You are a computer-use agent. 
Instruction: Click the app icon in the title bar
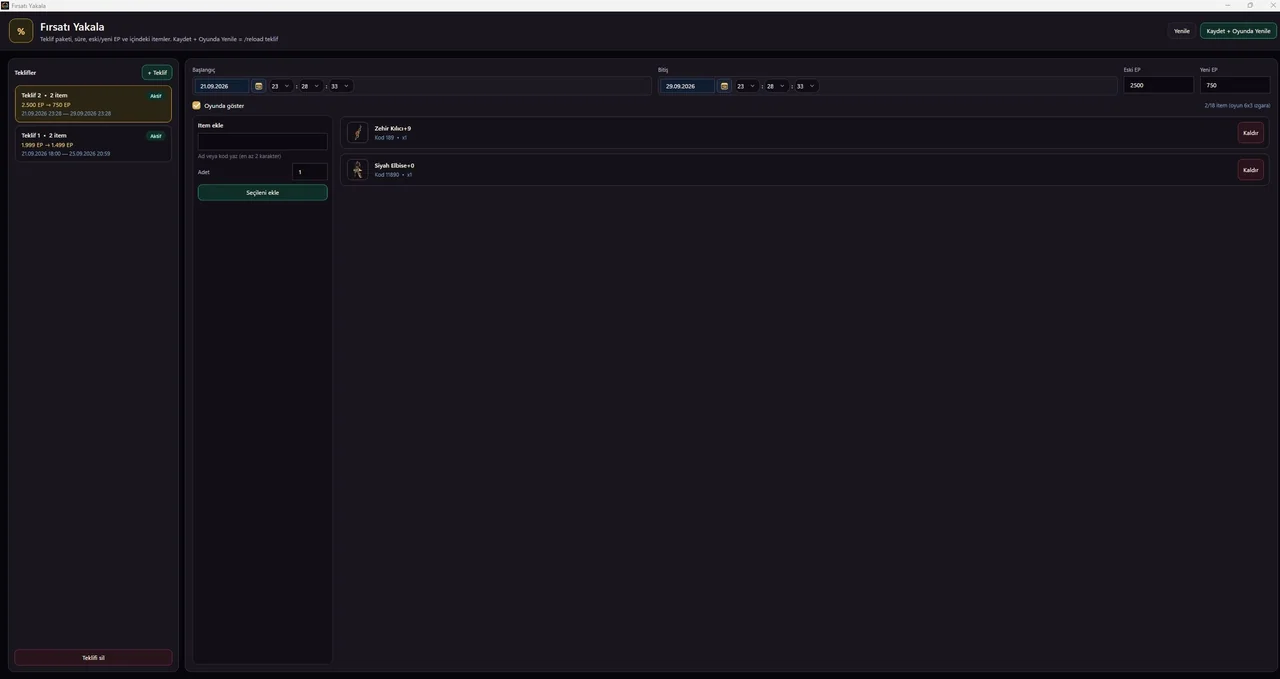(5, 5)
